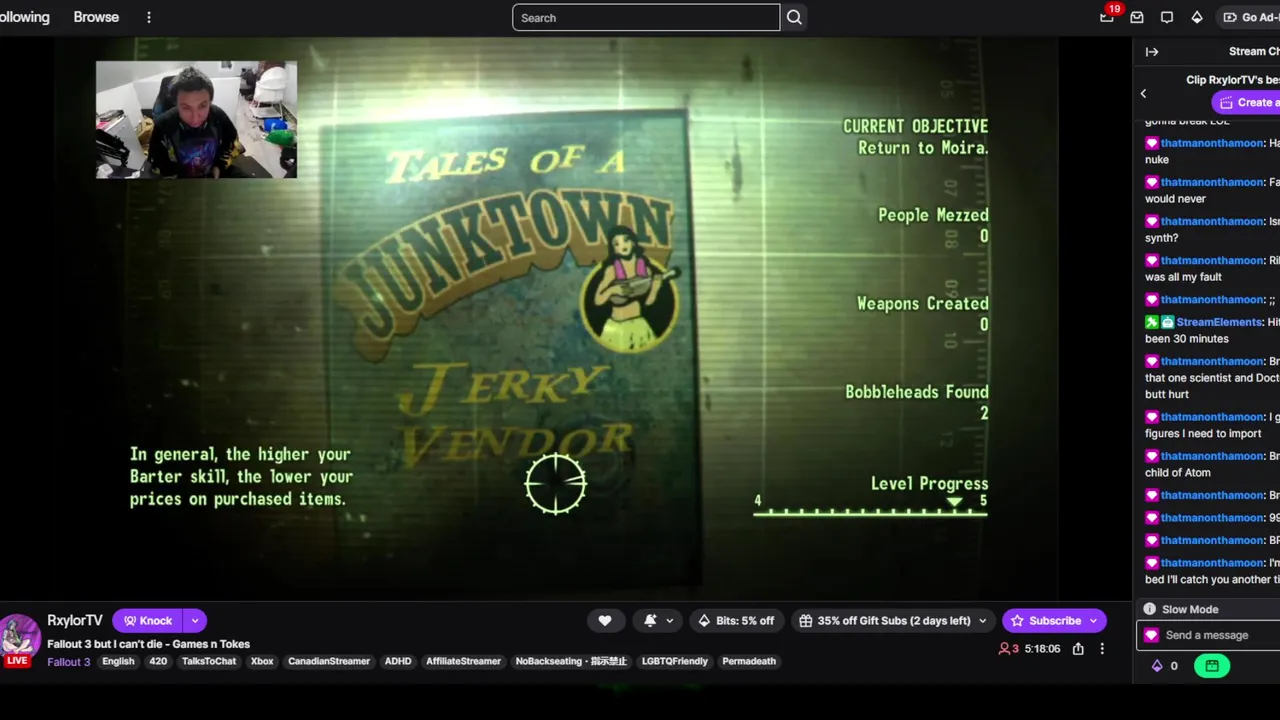The width and height of the screenshot is (1280, 720).
Task: Select the 420 tag
Action: click(158, 661)
